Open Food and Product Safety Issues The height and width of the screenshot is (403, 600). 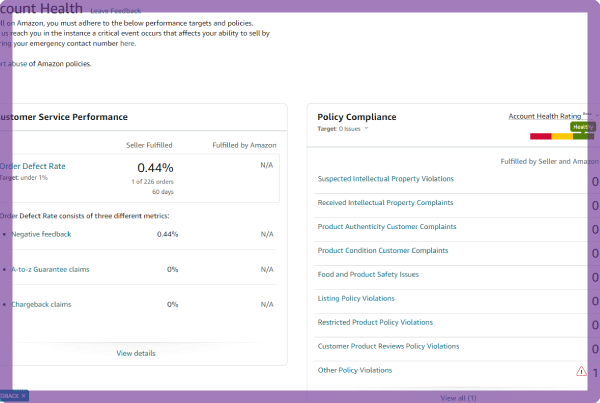[x=367, y=275]
